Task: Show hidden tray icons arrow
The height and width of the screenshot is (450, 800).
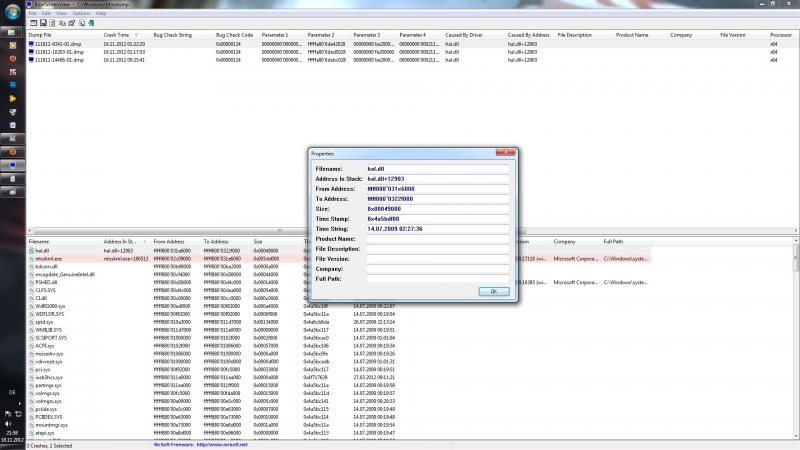Action: (x=20, y=403)
